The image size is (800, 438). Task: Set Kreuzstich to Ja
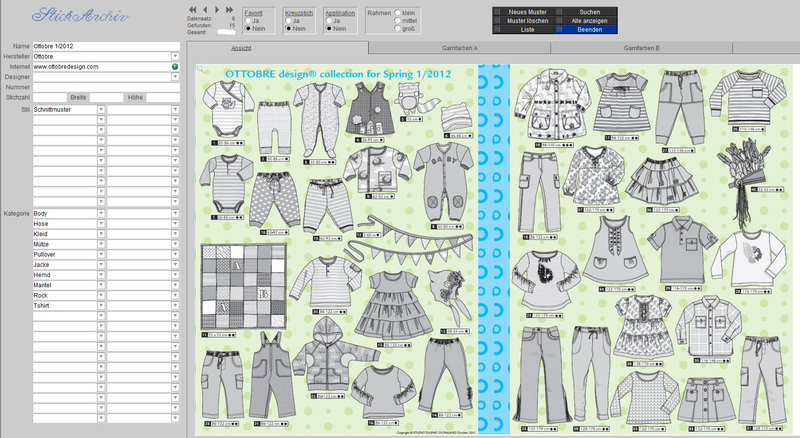[288, 21]
